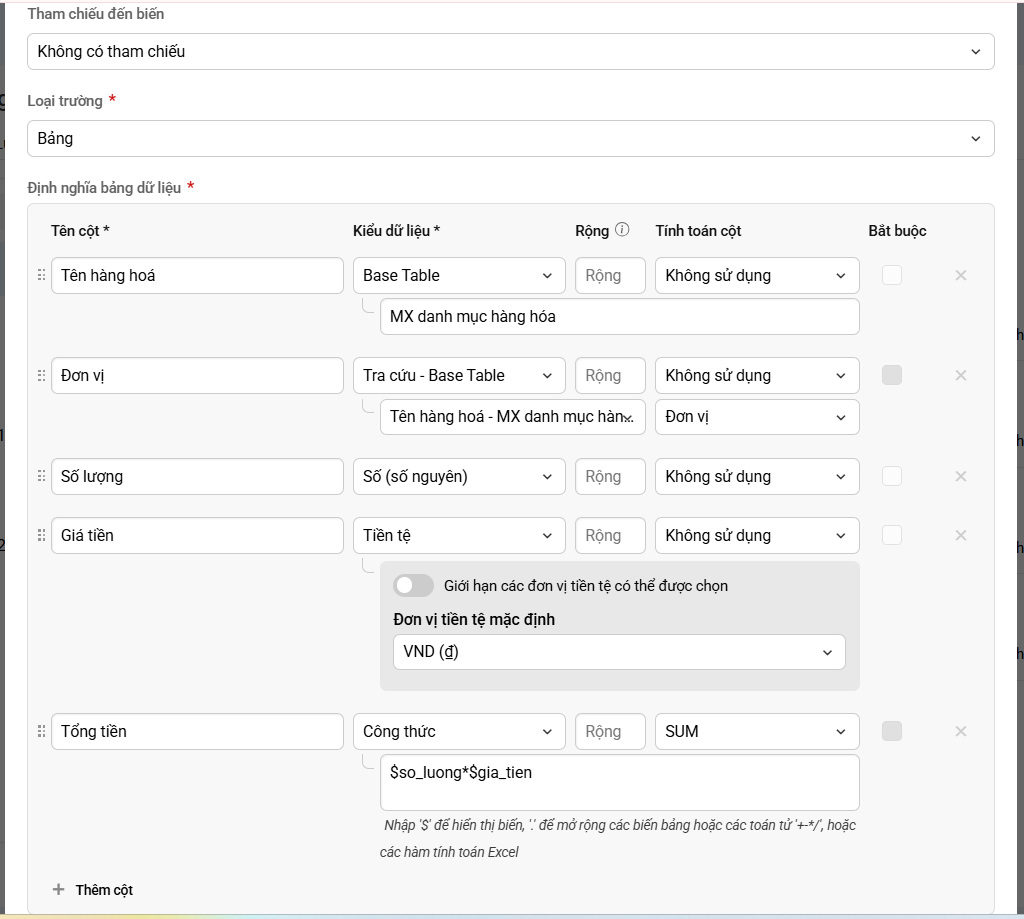Click the Tên cột column header
The image size is (1024, 919).
point(80,231)
